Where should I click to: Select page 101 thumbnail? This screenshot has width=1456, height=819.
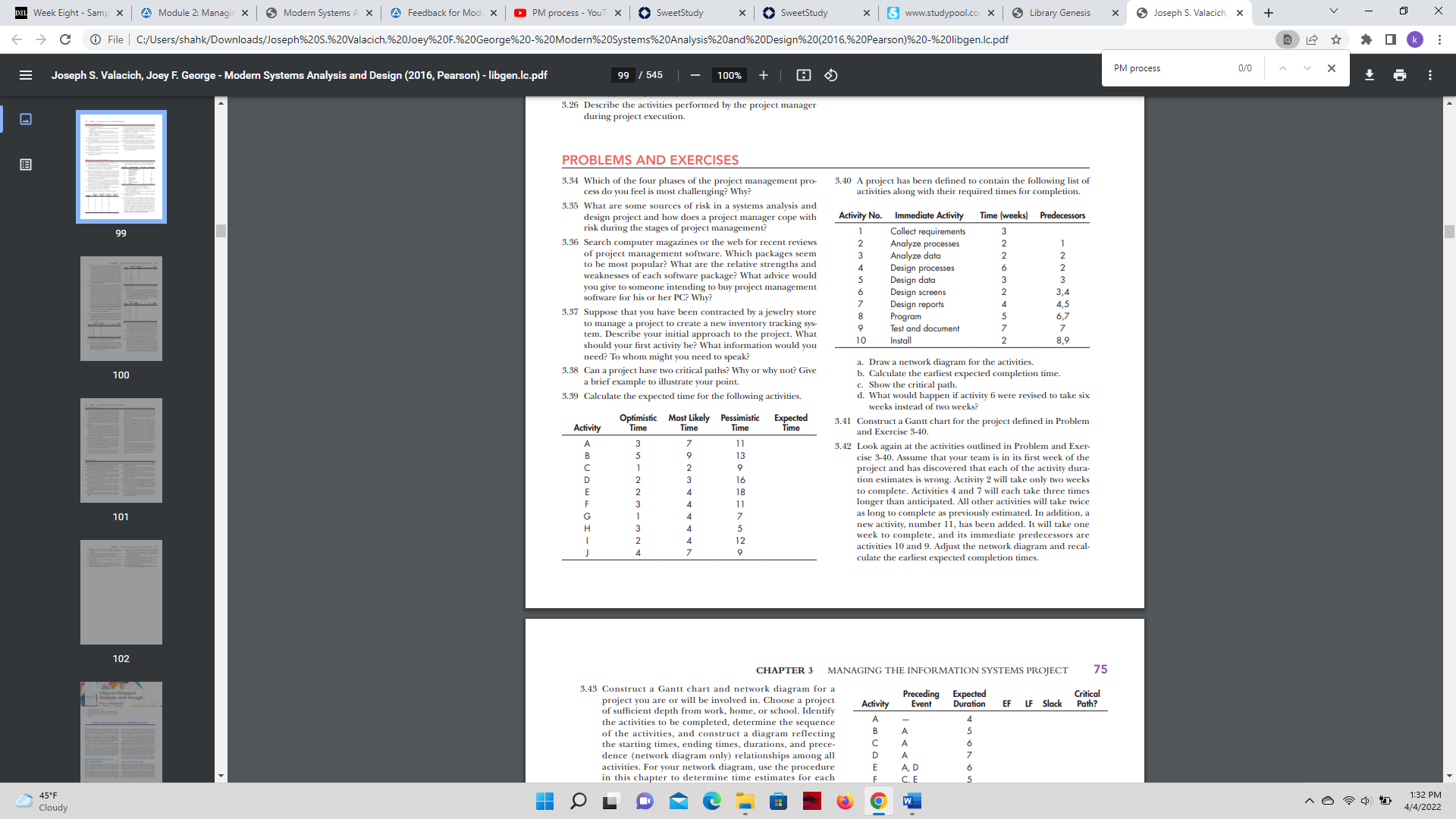click(121, 450)
